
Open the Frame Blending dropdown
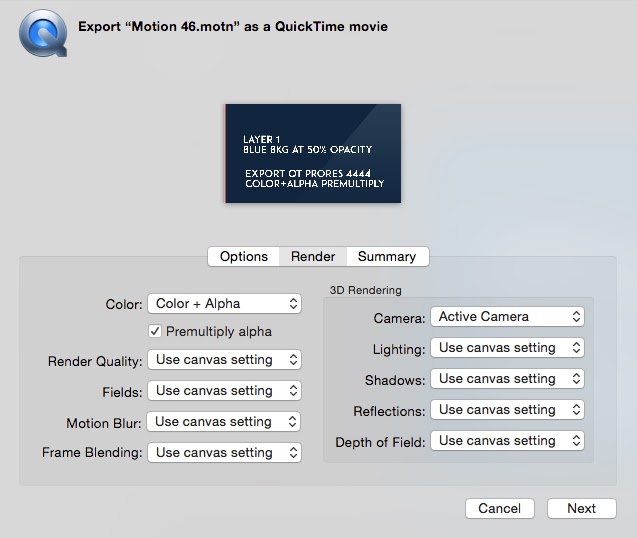coord(224,452)
